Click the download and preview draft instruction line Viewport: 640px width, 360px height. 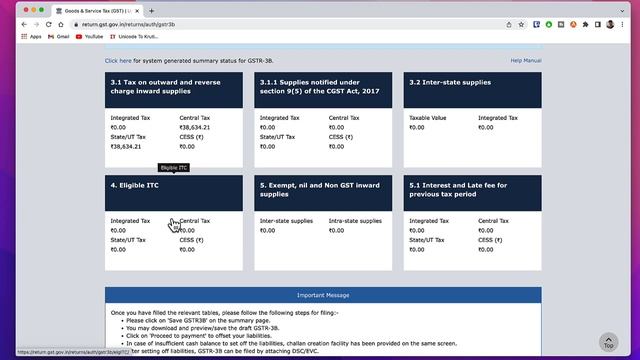pos(203,328)
